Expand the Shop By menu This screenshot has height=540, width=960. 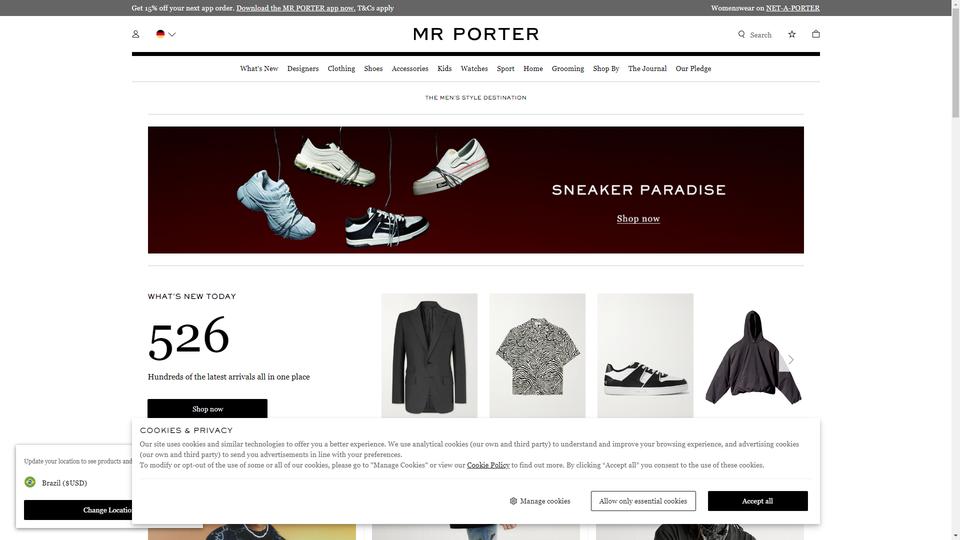(x=606, y=69)
